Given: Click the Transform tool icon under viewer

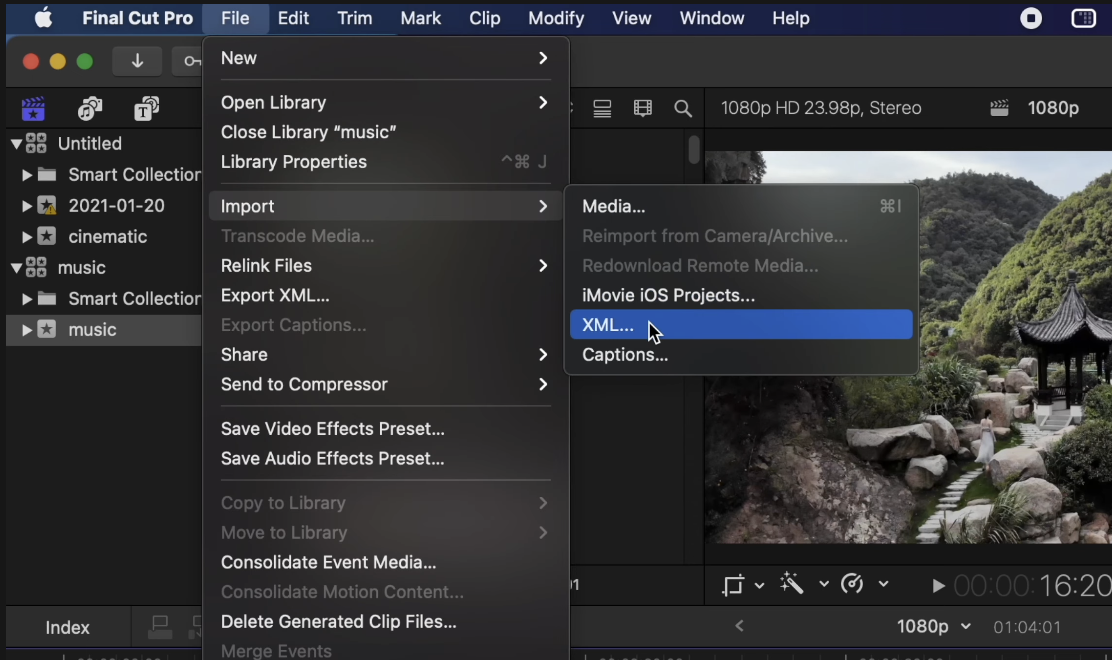Looking at the screenshot, I should click(733, 585).
